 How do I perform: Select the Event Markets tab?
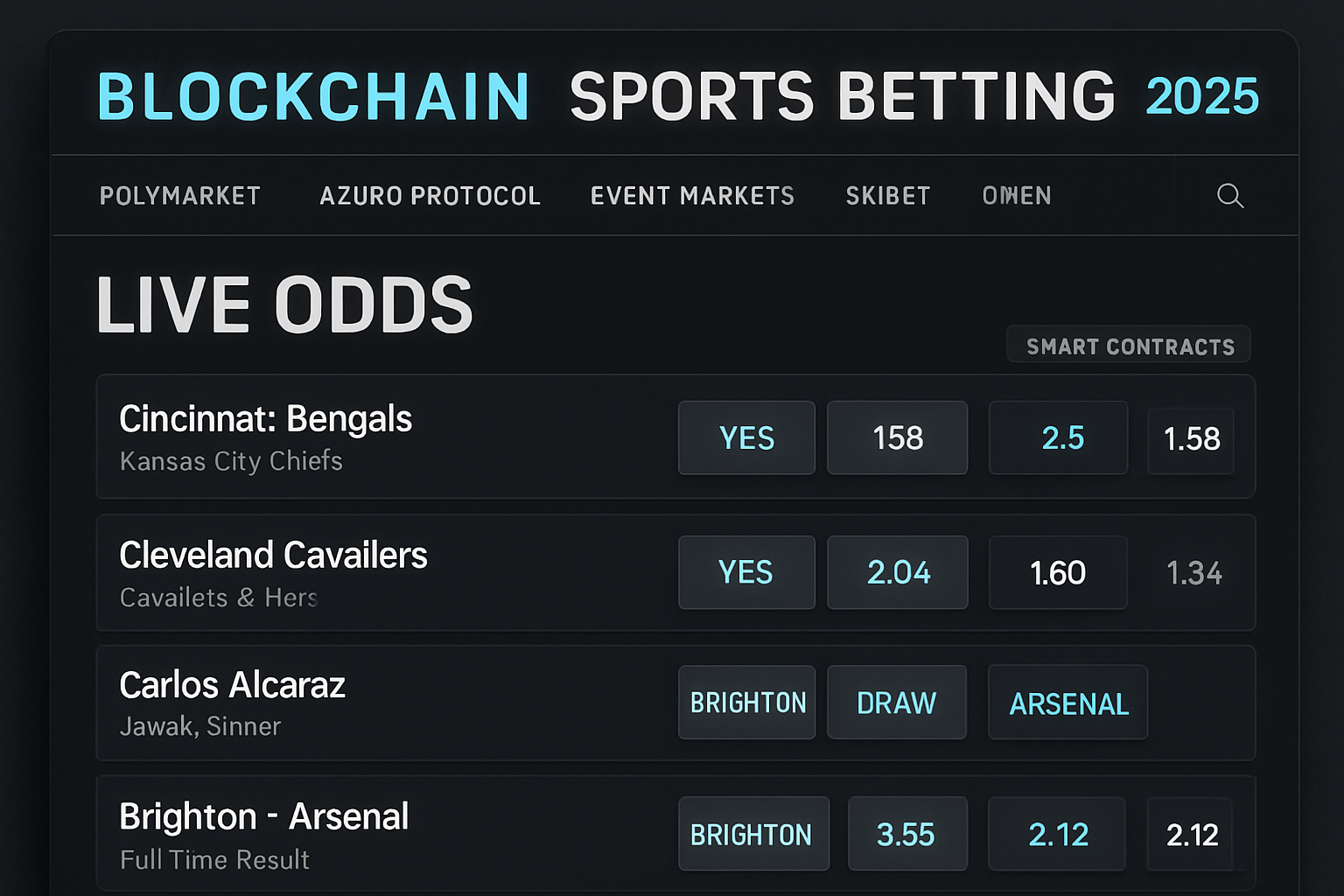[x=692, y=196]
